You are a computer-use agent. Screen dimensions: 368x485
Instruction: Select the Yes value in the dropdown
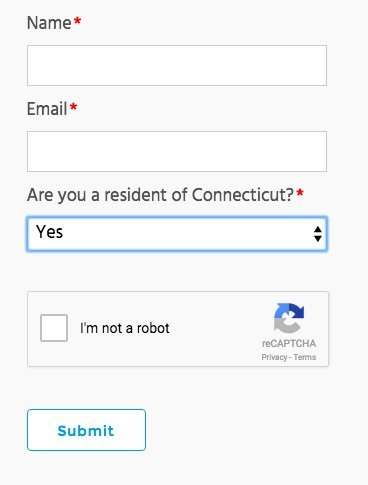coord(49,232)
